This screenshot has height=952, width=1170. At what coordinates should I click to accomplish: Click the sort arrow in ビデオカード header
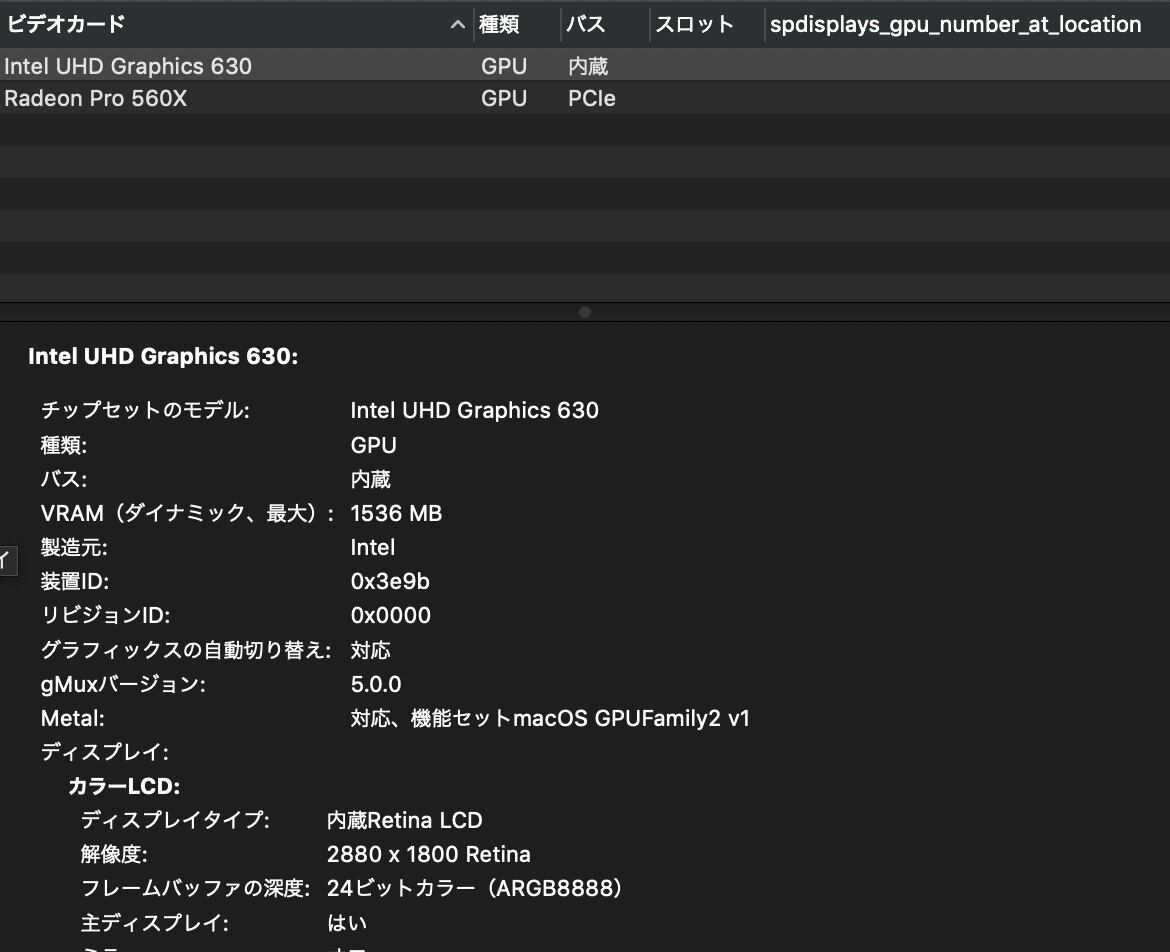click(458, 25)
